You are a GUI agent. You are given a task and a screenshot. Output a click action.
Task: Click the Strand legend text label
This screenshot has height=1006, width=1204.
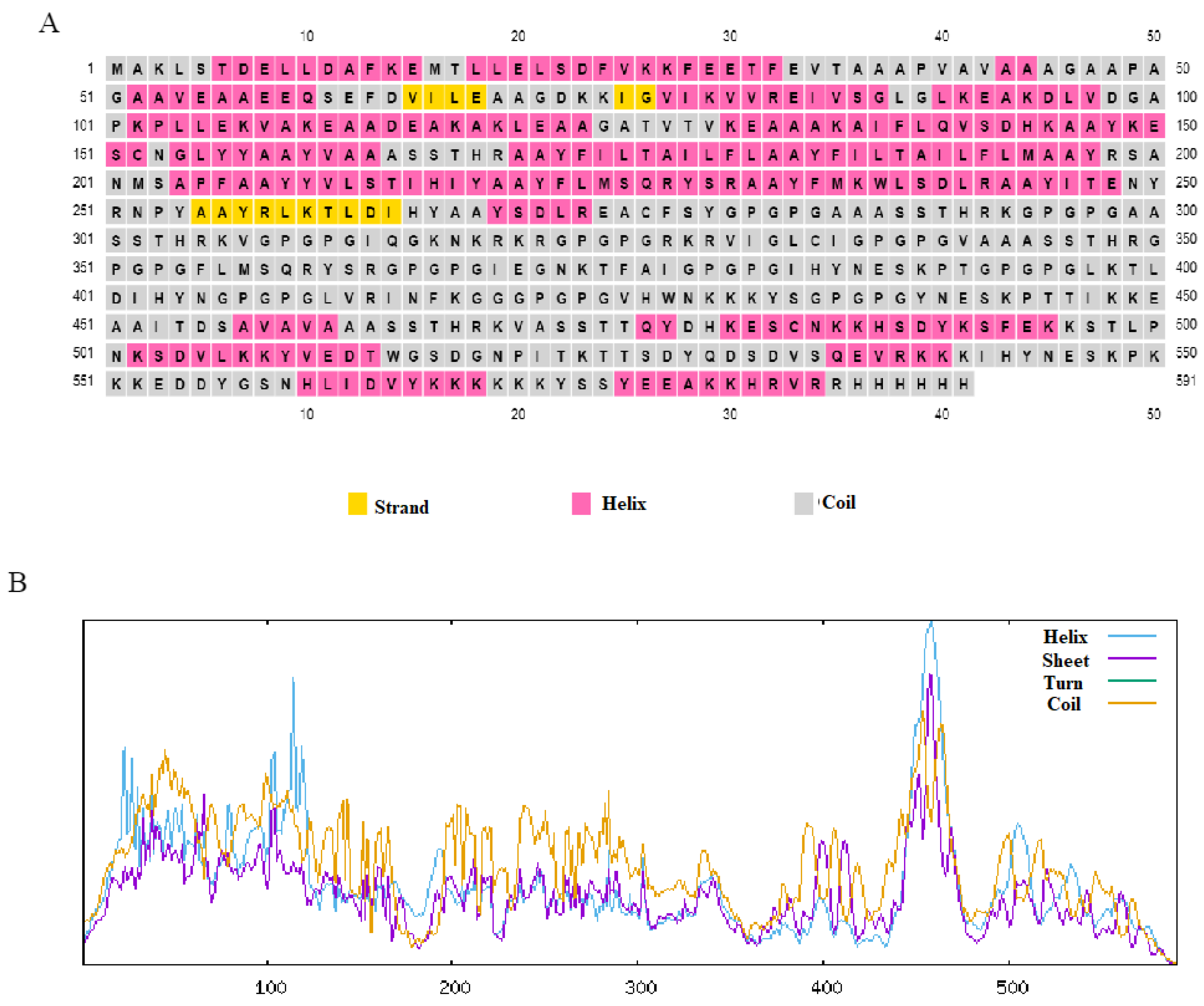pos(401,507)
